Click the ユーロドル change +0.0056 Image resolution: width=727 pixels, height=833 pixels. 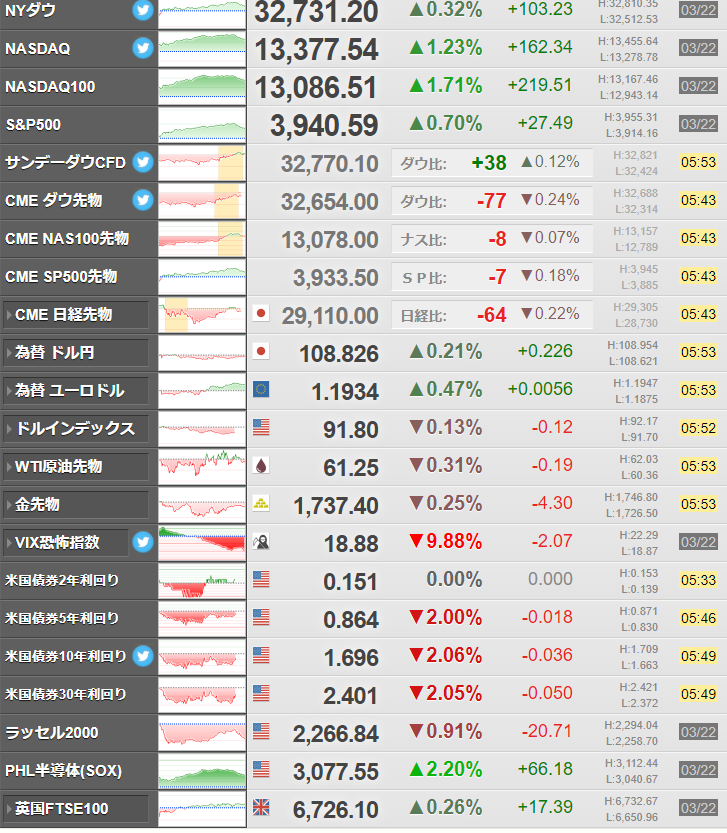540,389
